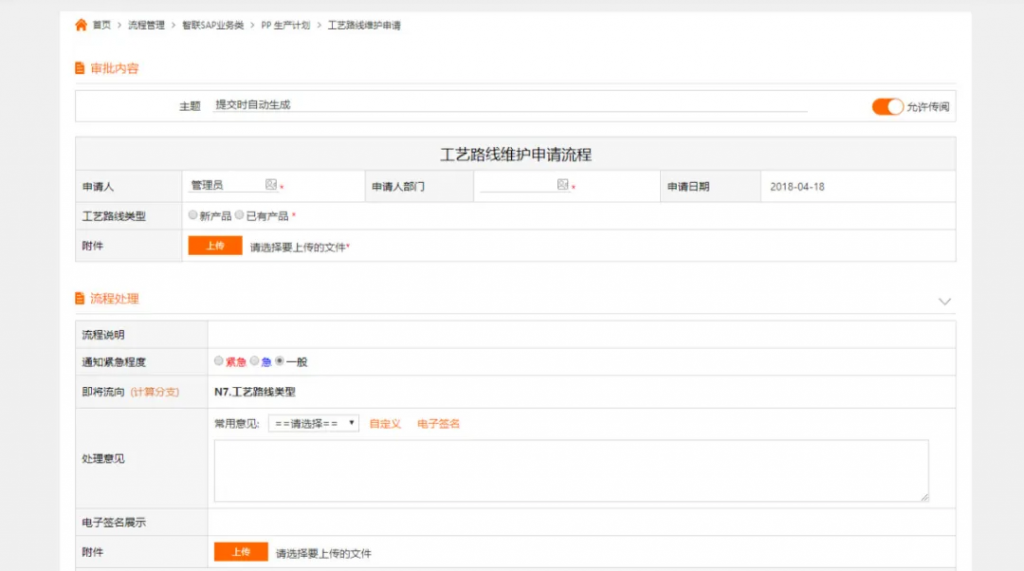Screen dimensions: 1024x571
Task: Open PP 生产计划 breadcrumb link
Action: pos(285,25)
